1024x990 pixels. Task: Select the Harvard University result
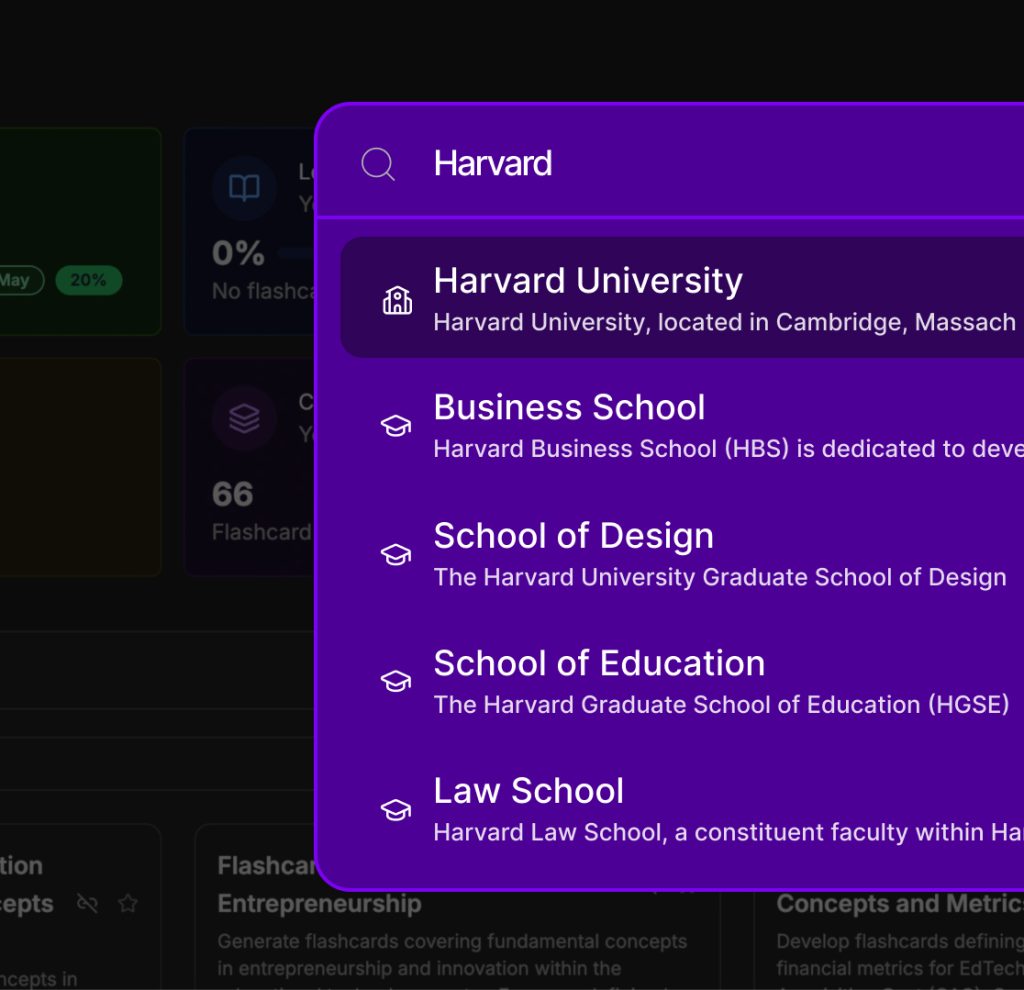point(682,297)
